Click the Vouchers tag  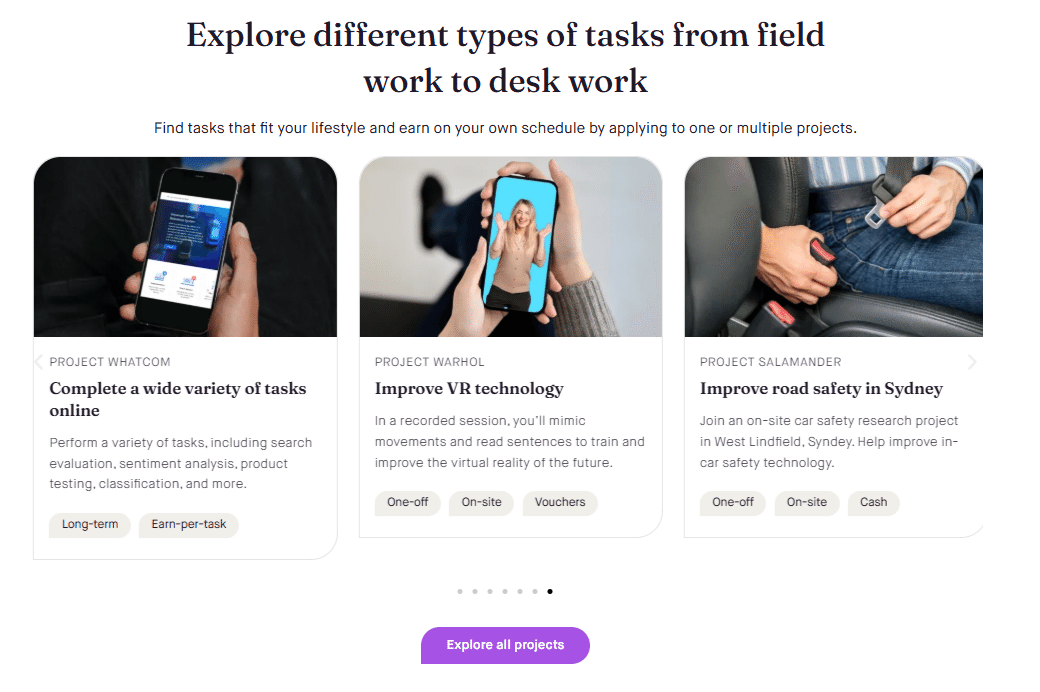tap(560, 502)
